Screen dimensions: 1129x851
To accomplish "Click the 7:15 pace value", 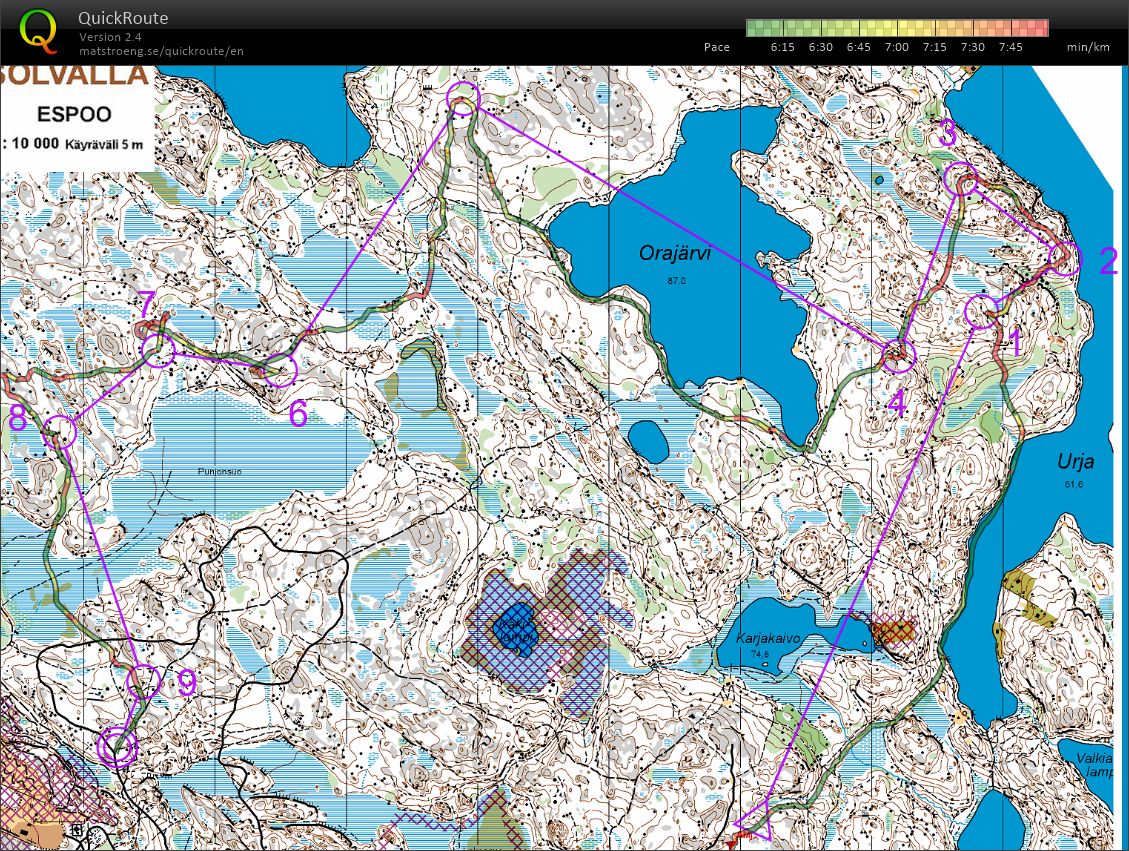I will pos(935,47).
